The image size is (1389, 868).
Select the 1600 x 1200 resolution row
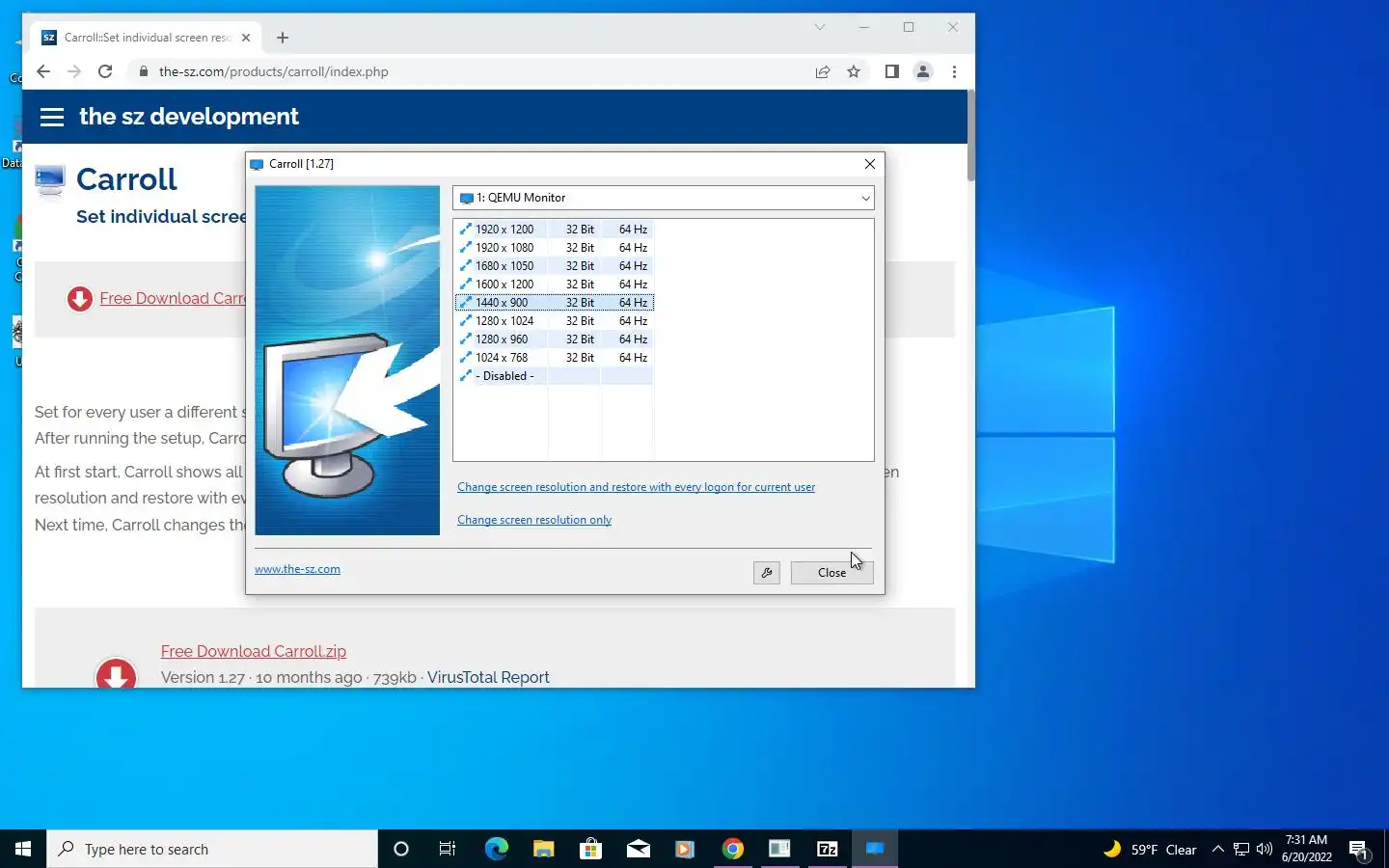pyautogui.click(x=554, y=285)
